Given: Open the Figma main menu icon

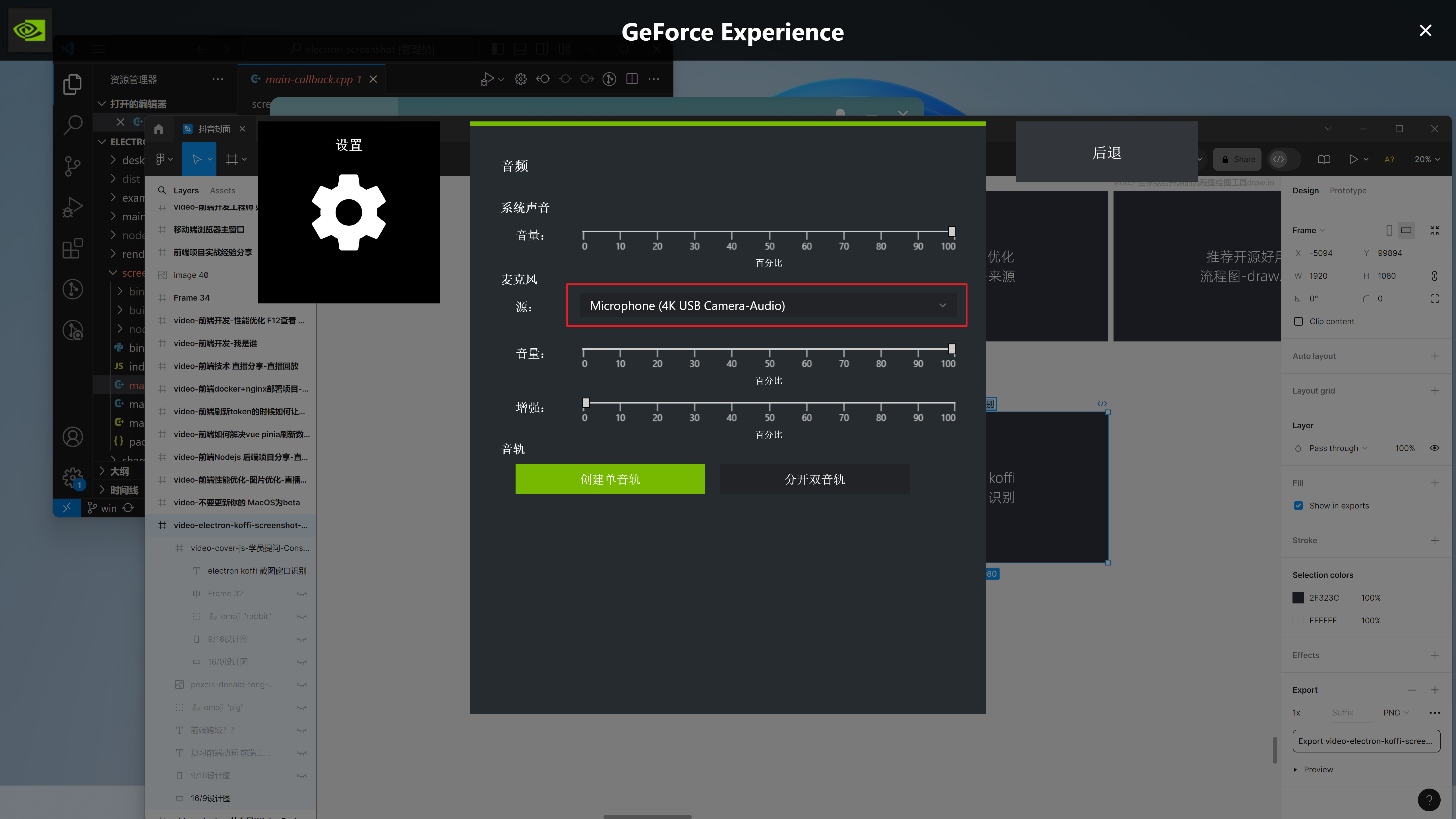Looking at the screenshot, I should click(164, 159).
